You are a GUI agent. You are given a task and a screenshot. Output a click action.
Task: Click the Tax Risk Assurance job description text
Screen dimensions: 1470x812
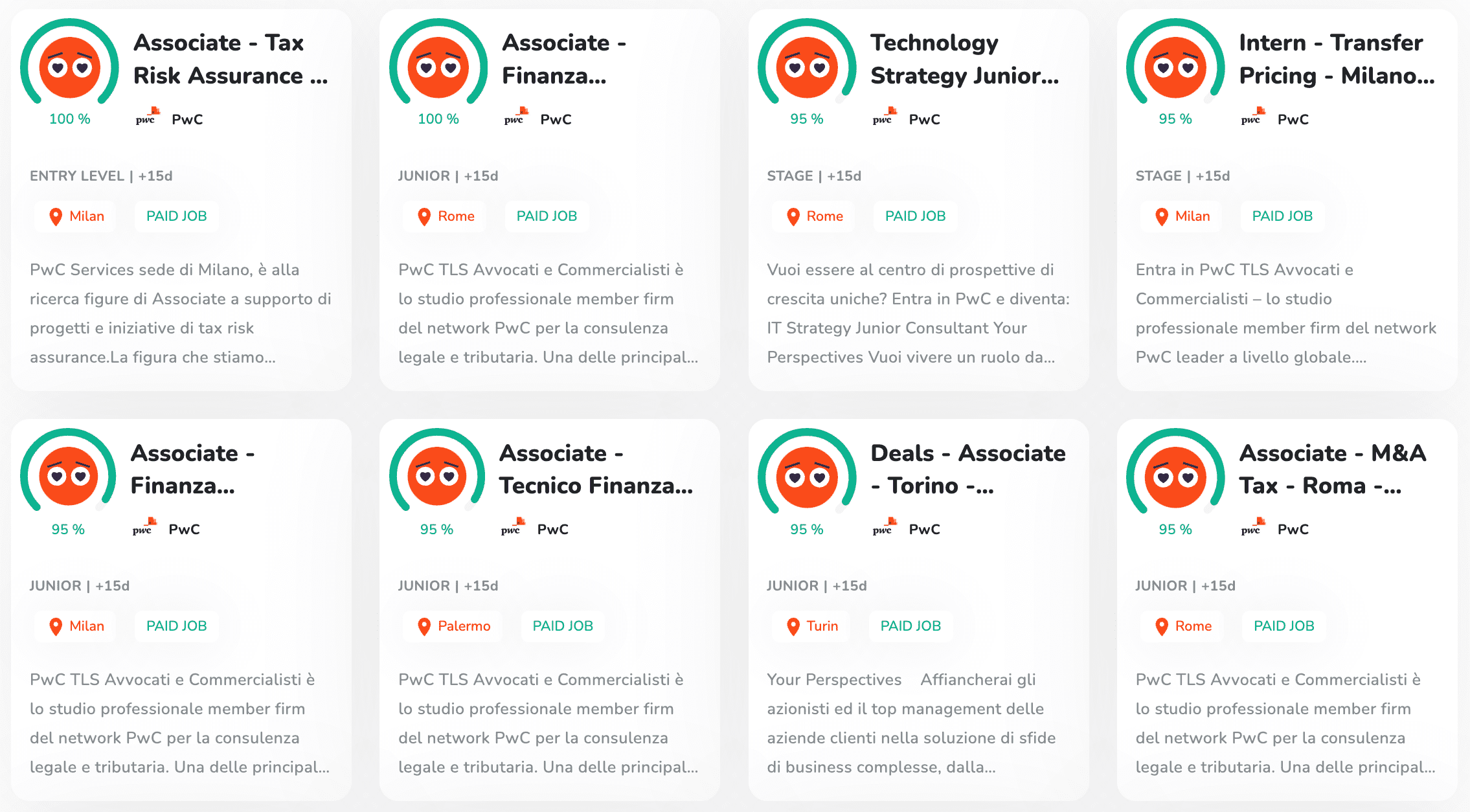click(181, 313)
